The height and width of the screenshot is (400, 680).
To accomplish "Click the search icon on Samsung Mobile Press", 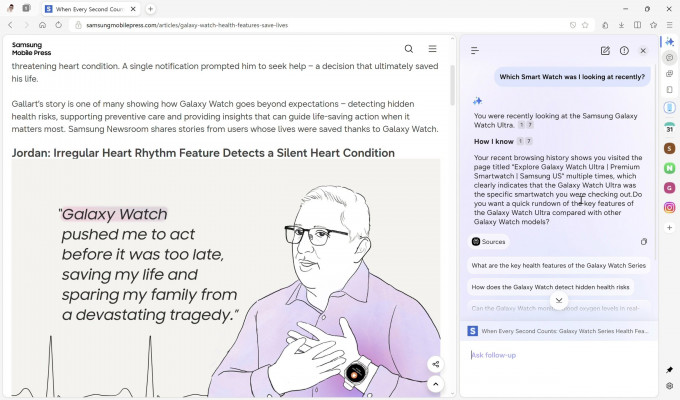I will (408, 48).
